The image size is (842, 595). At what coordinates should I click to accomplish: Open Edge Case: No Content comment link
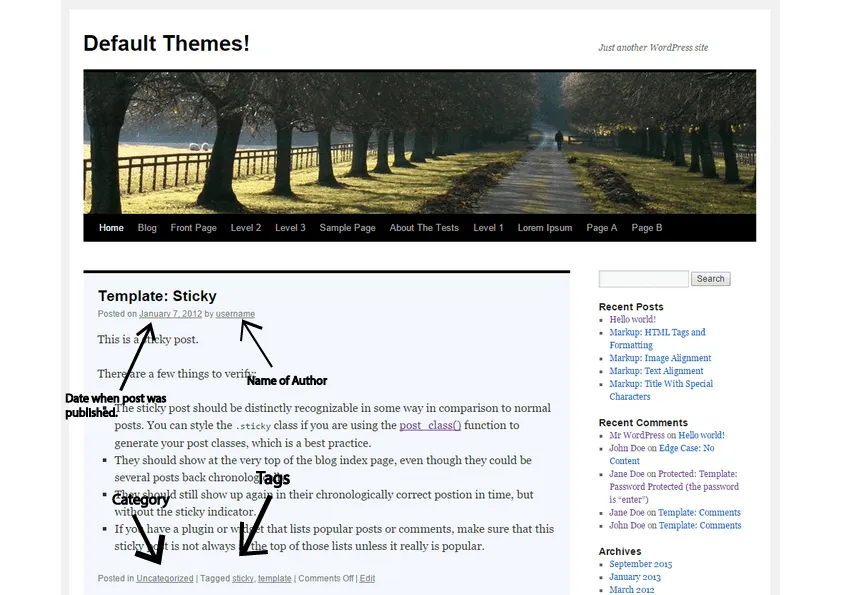tap(662, 454)
